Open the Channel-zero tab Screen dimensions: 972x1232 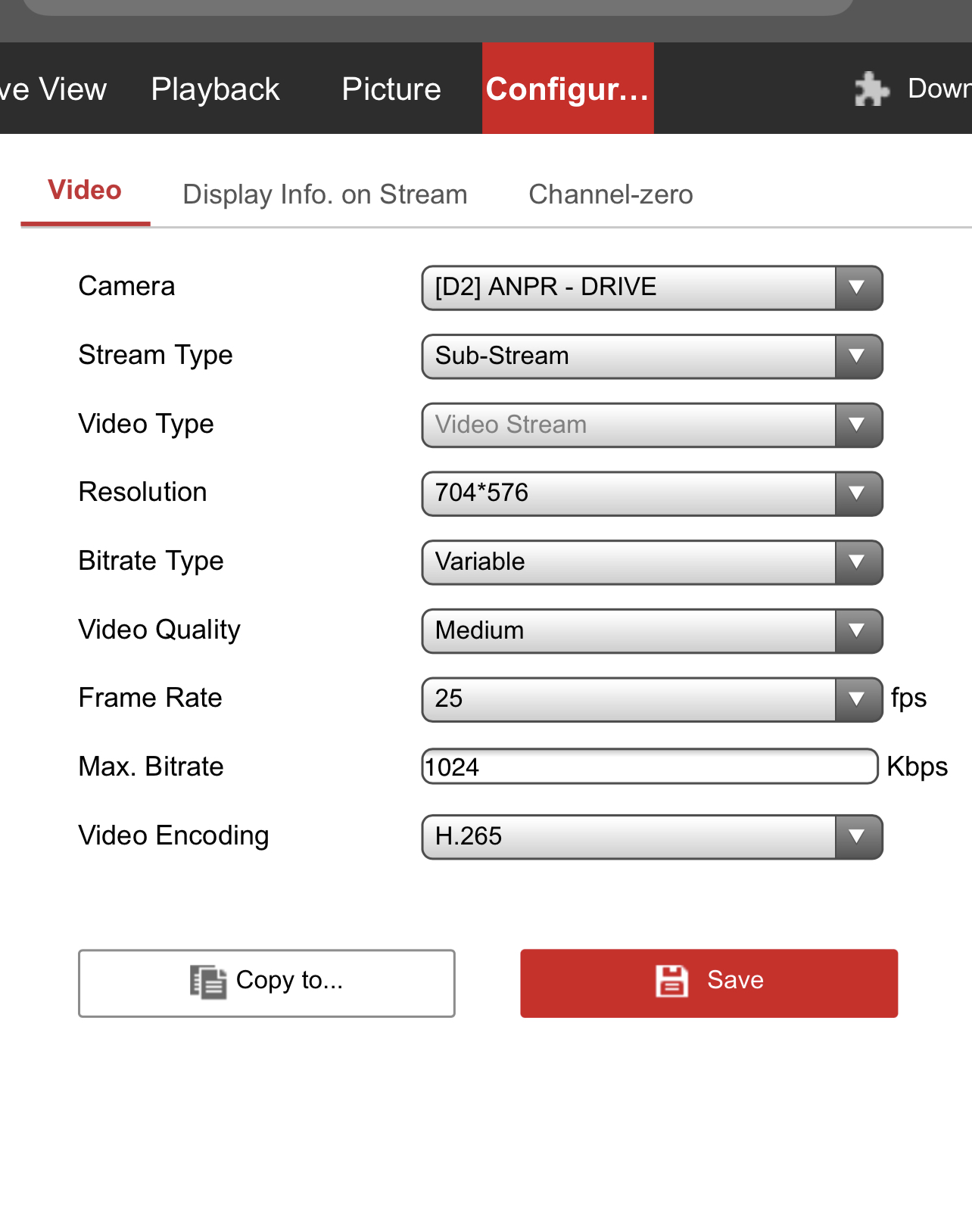point(610,194)
